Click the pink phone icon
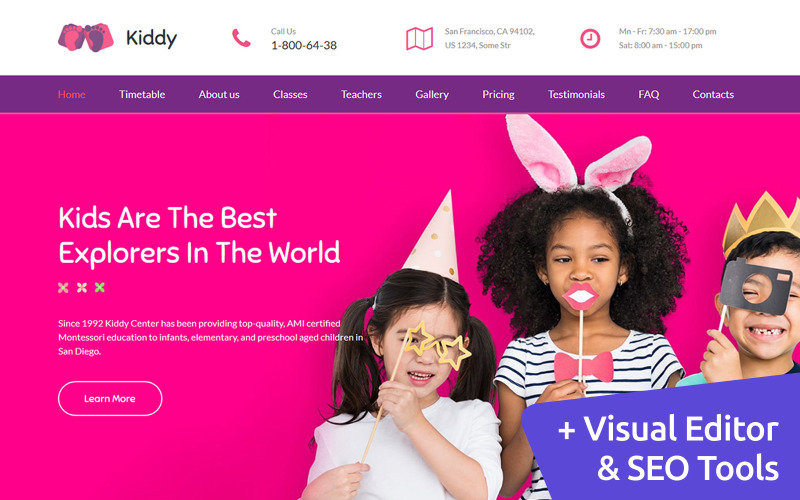Viewport: 800px width, 500px height. click(241, 38)
